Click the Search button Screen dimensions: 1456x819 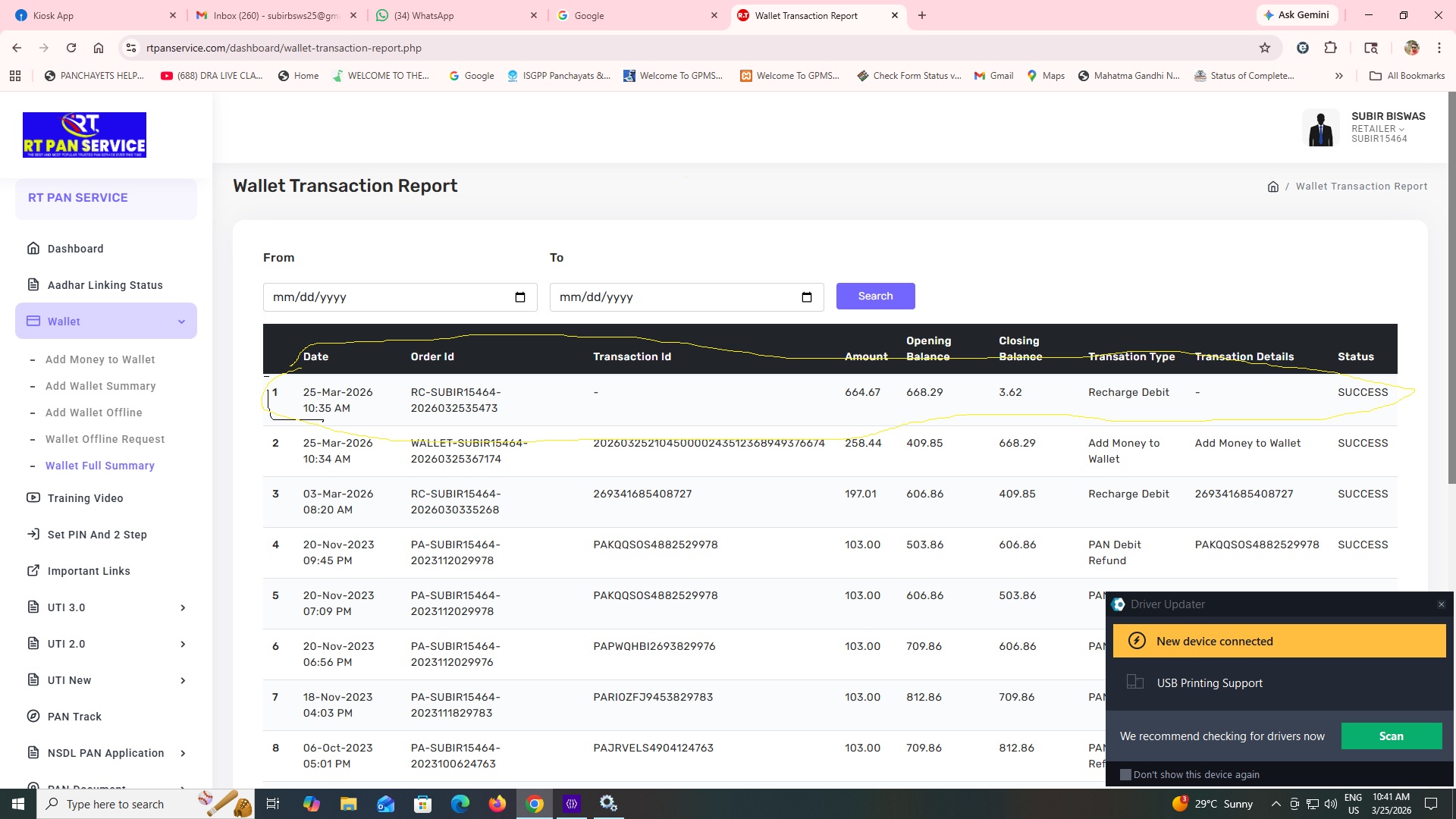click(x=875, y=297)
